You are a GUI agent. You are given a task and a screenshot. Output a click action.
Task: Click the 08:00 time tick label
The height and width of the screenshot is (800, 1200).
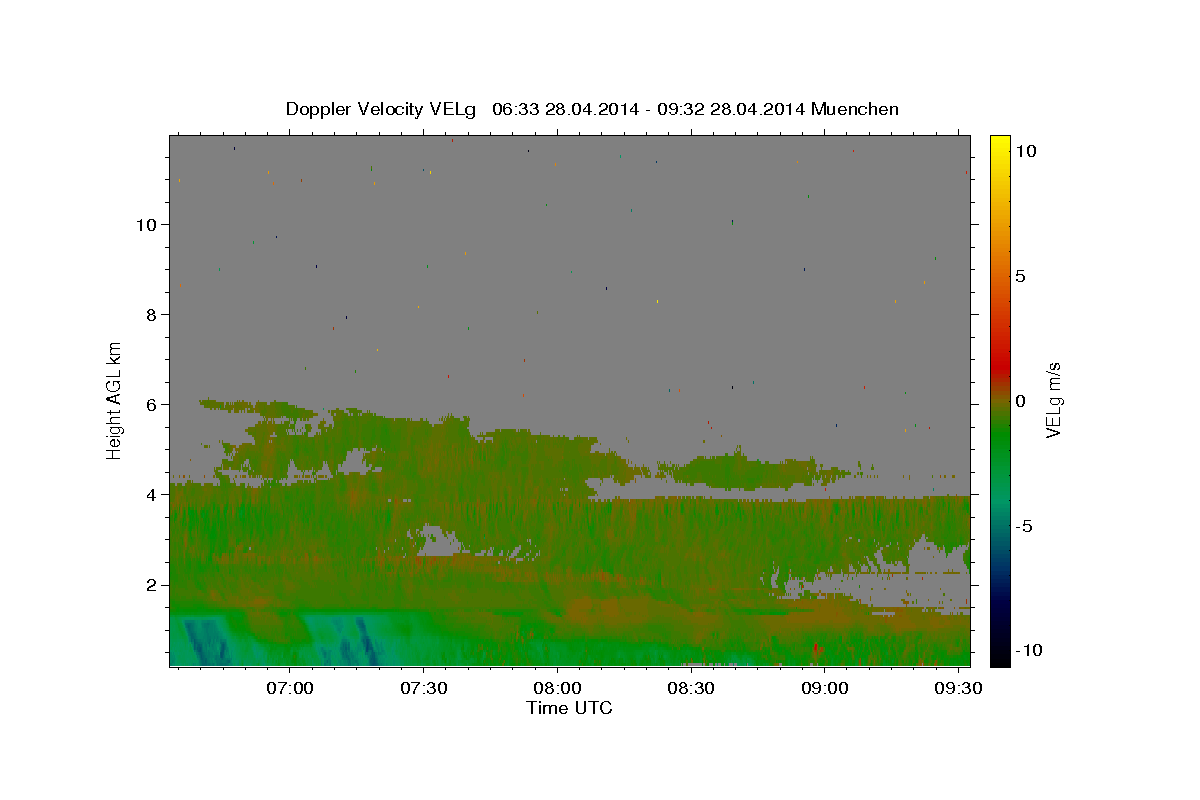558,689
